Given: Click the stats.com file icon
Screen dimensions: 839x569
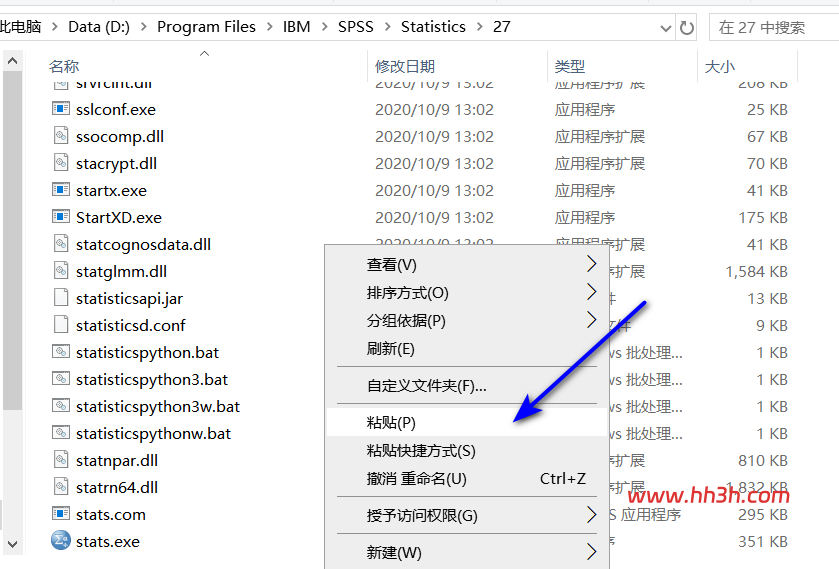Looking at the screenshot, I should 61,513.
